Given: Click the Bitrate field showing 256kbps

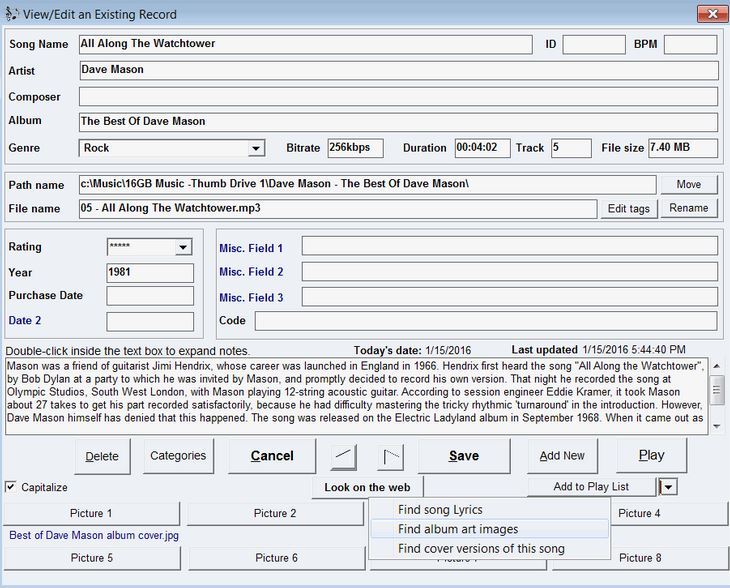Looking at the screenshot, I should (x=356, y=148).
